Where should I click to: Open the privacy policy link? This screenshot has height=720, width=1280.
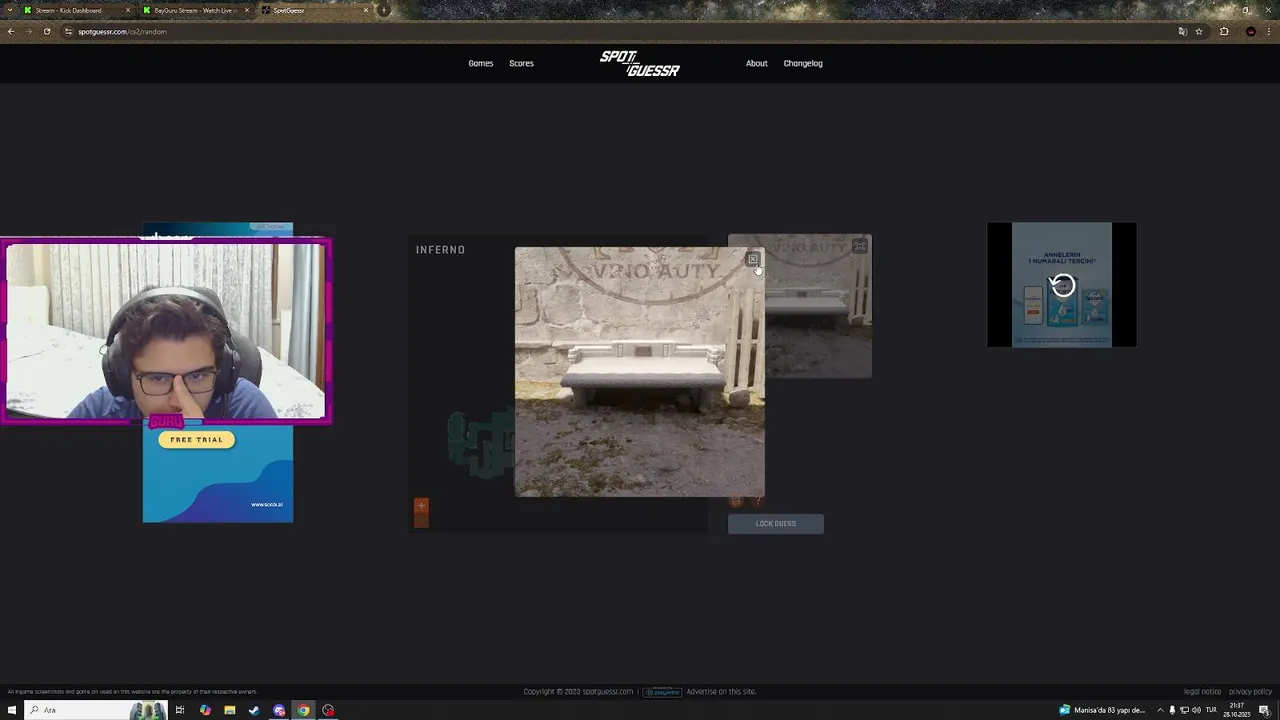point(1250,692)
